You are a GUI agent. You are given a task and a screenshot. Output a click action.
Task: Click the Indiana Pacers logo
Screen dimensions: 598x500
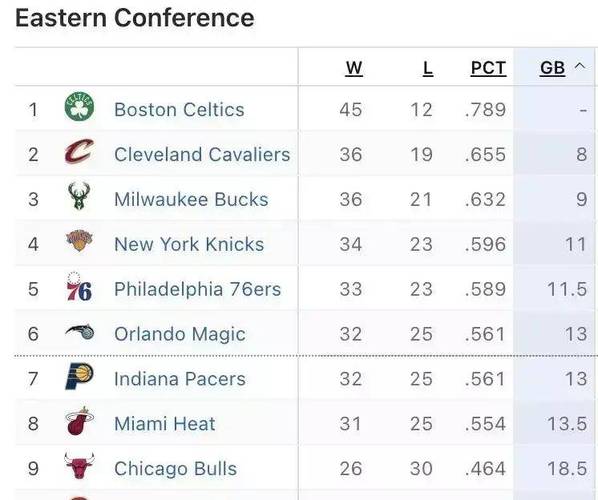(79, 376)
